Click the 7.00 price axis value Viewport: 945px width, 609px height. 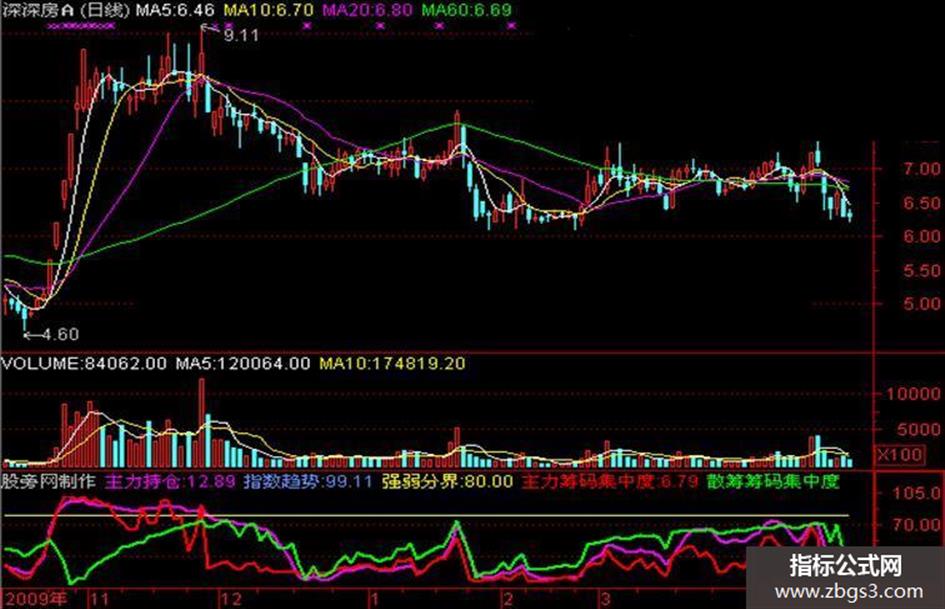pos(922,169)
